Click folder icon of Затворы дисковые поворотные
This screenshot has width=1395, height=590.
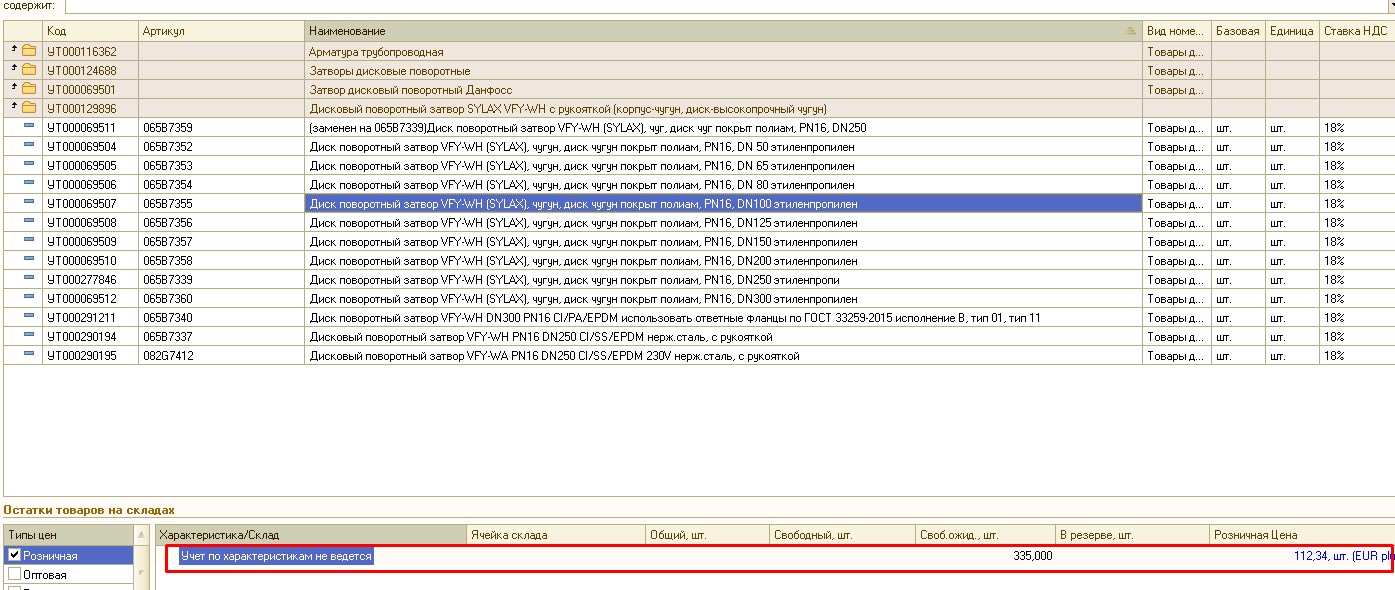29,70
